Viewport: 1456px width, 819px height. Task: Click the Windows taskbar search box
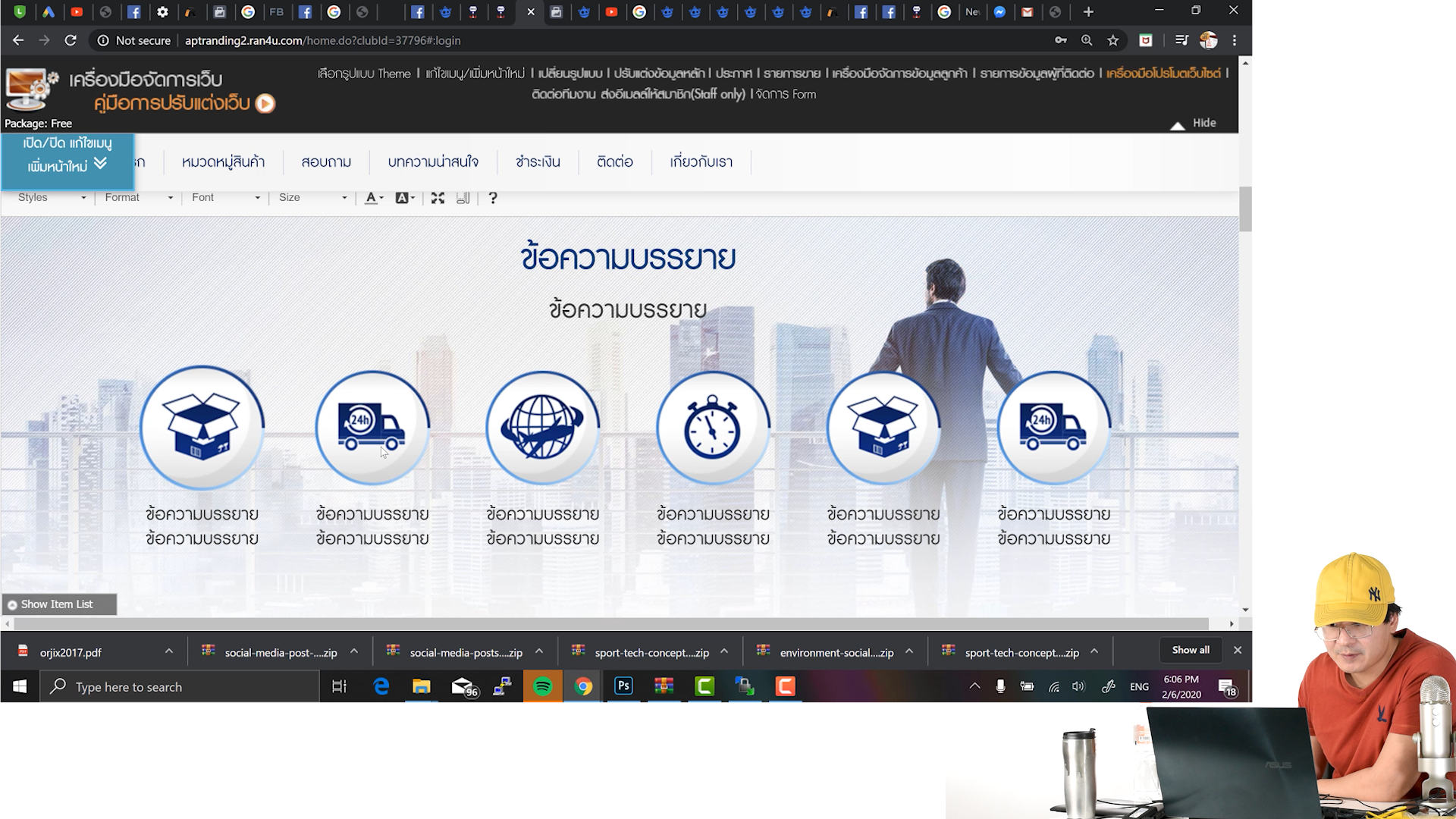(x=180, y=686)
